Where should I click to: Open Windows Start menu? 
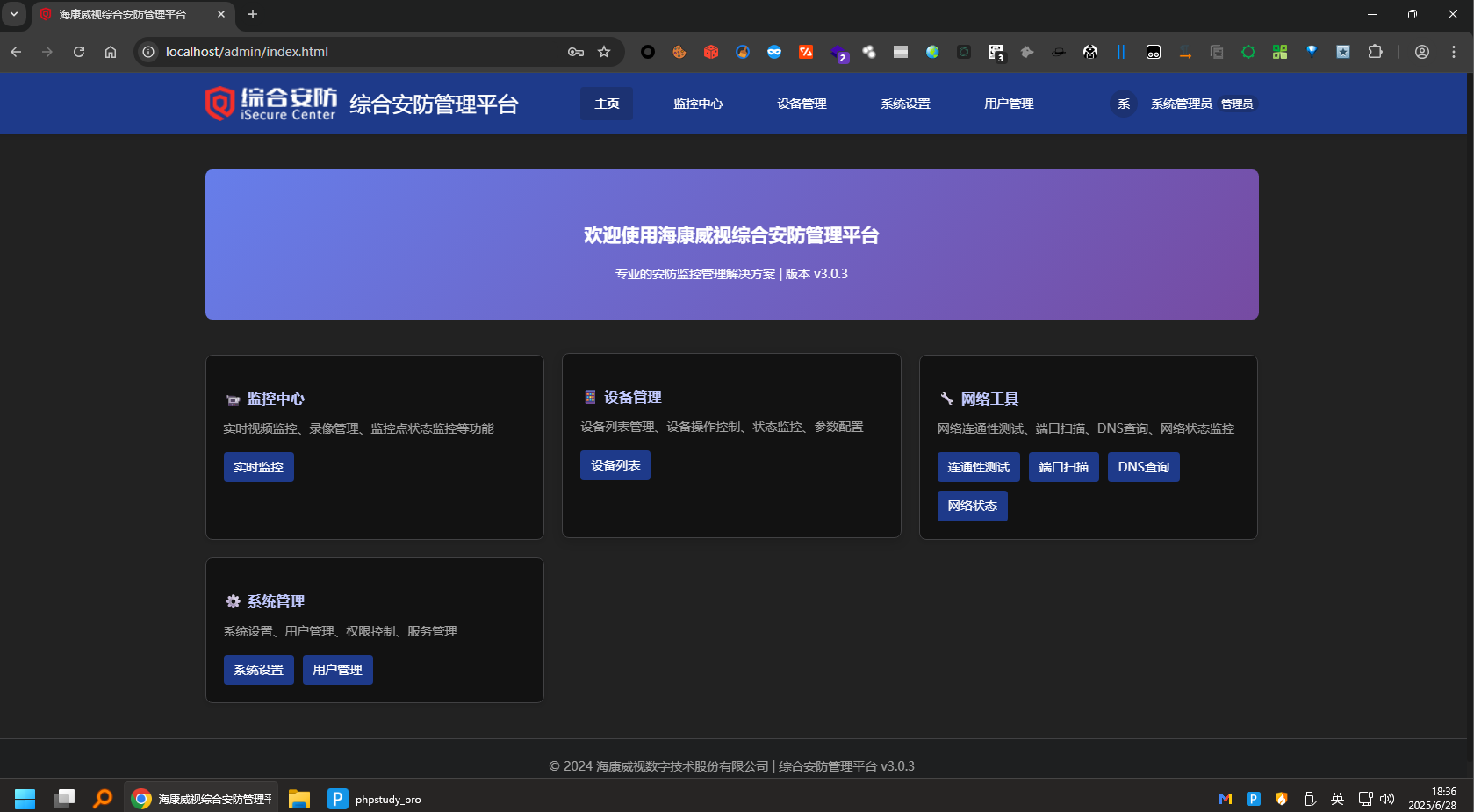pyautogui.click(x=25, y=799)
